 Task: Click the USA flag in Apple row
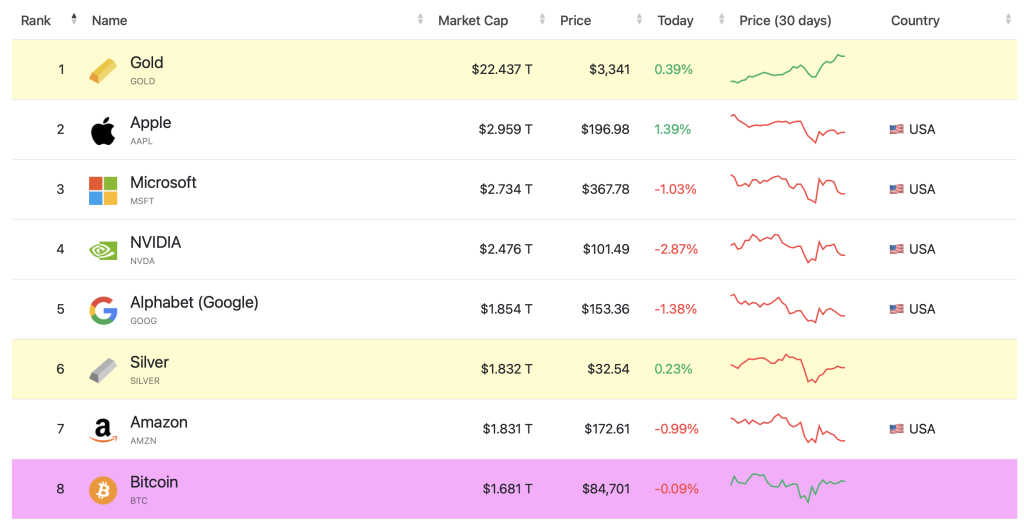pos(897,129)
